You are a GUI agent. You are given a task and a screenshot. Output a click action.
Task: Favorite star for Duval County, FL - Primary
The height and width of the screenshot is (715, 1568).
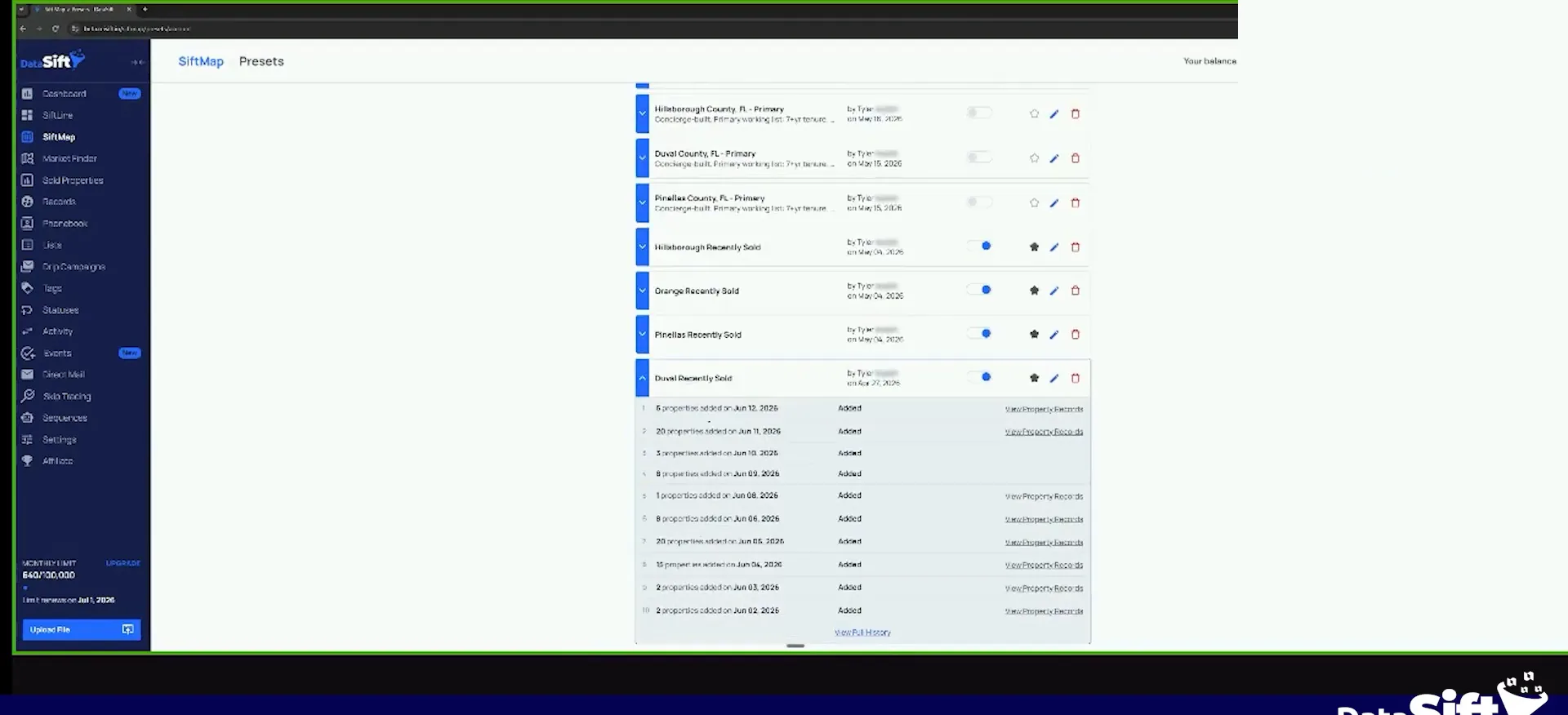coord(1034,158)
